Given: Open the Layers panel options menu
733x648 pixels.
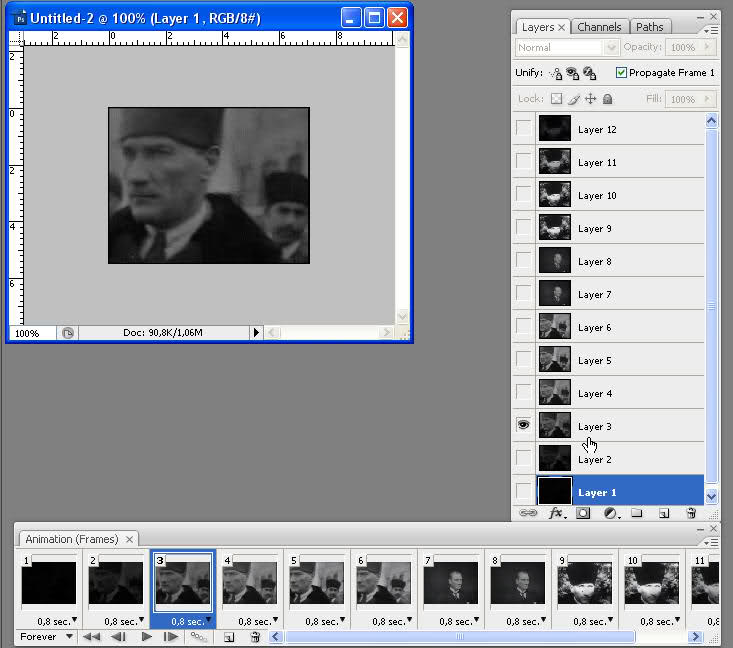Looking at the screenshot, I should tap(711, 30).
